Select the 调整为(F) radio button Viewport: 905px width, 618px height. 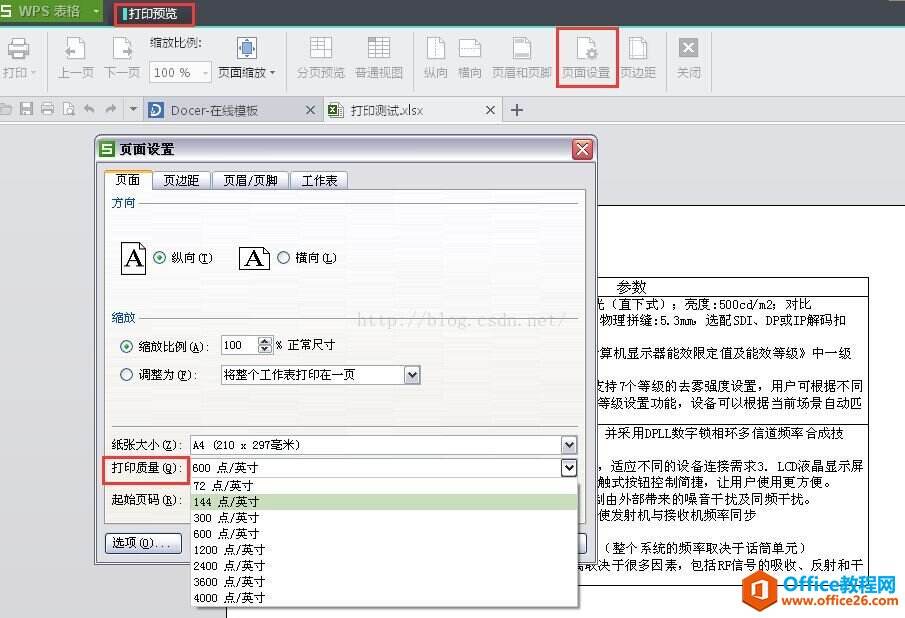[x=126, y=374]
